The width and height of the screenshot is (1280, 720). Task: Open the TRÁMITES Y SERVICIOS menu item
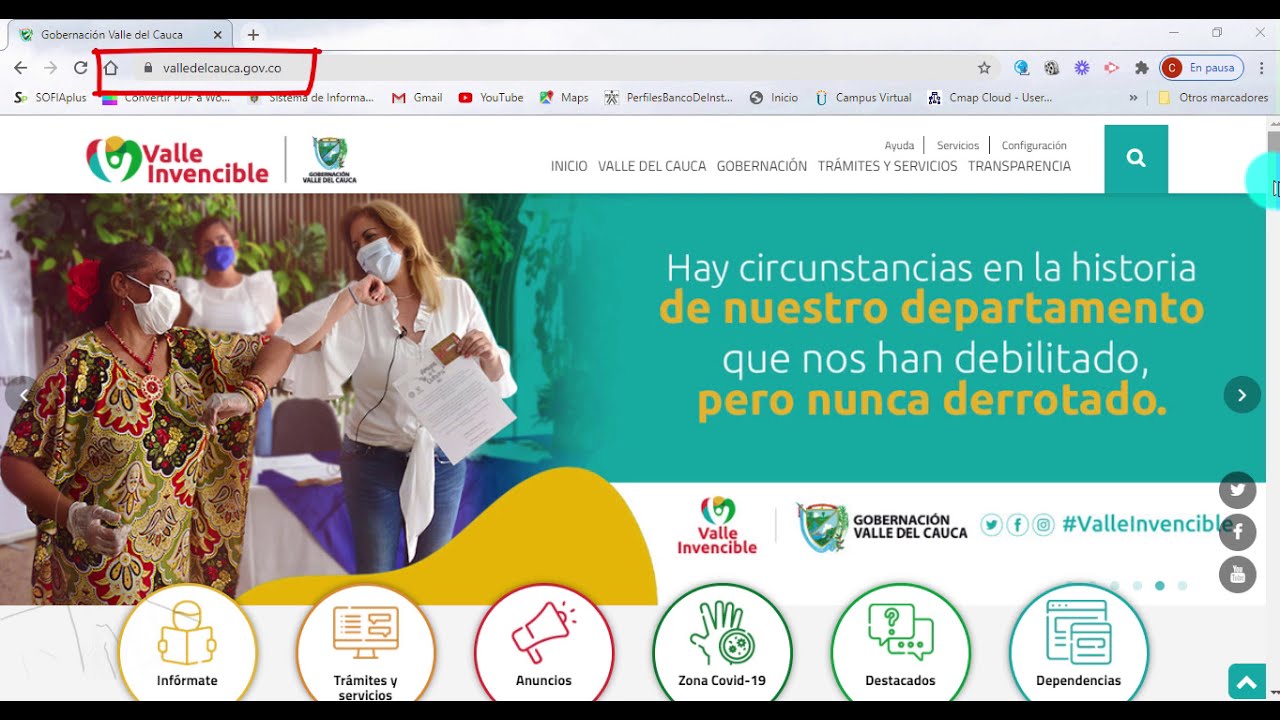(887, 166)
